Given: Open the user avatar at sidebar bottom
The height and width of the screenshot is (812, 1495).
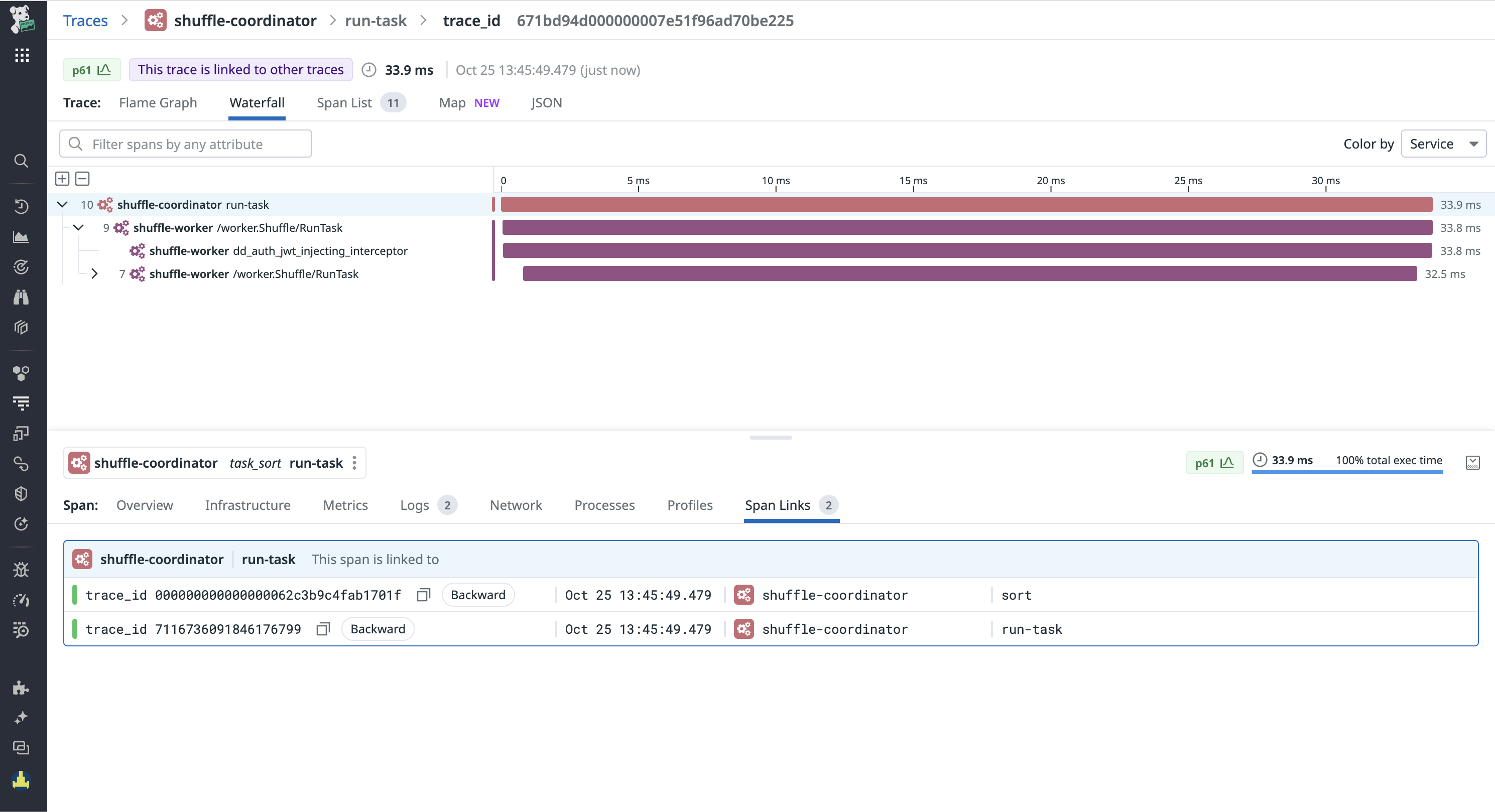Looking at the screenshot, I should (x=22, y=781).
